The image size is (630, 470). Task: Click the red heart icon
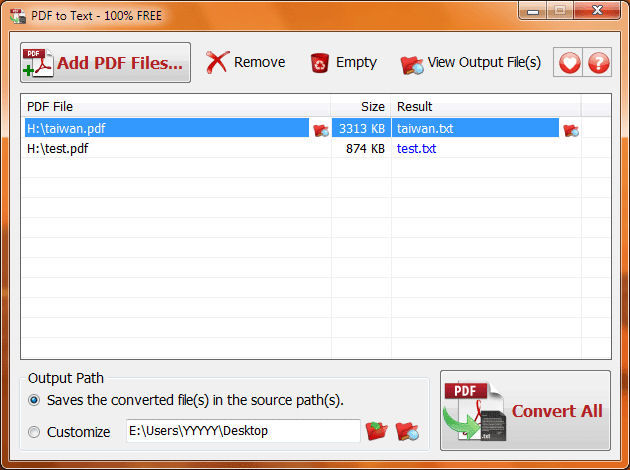coord(569,63)
